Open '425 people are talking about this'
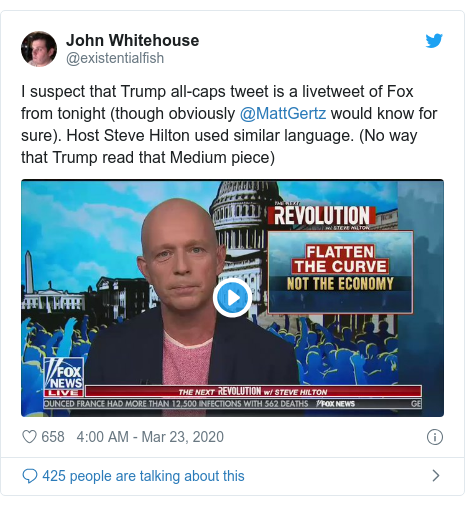The height and width of the screenshot is (505, 465). click(x=143, y=476)
